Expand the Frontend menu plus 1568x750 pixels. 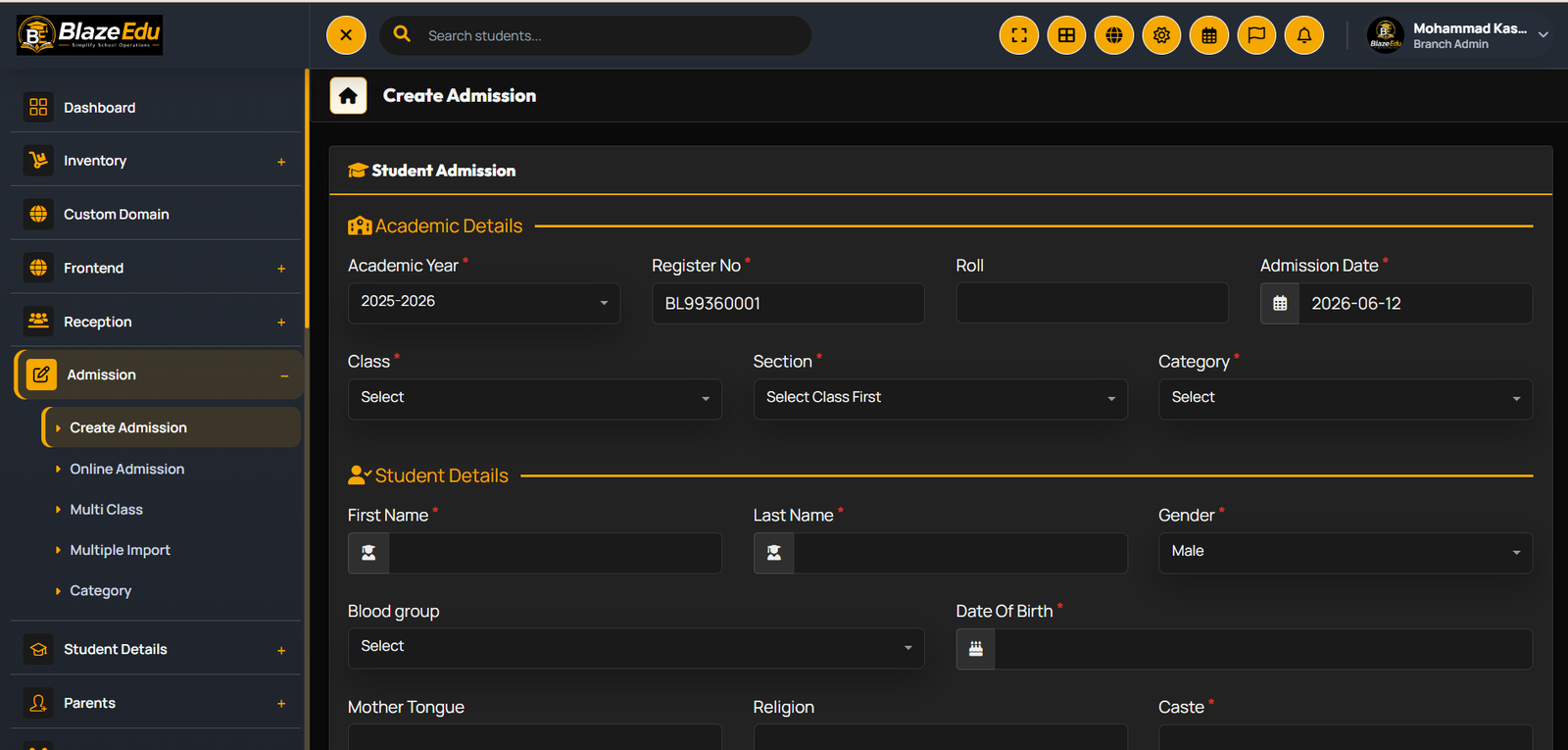click(x=281, y=269)
